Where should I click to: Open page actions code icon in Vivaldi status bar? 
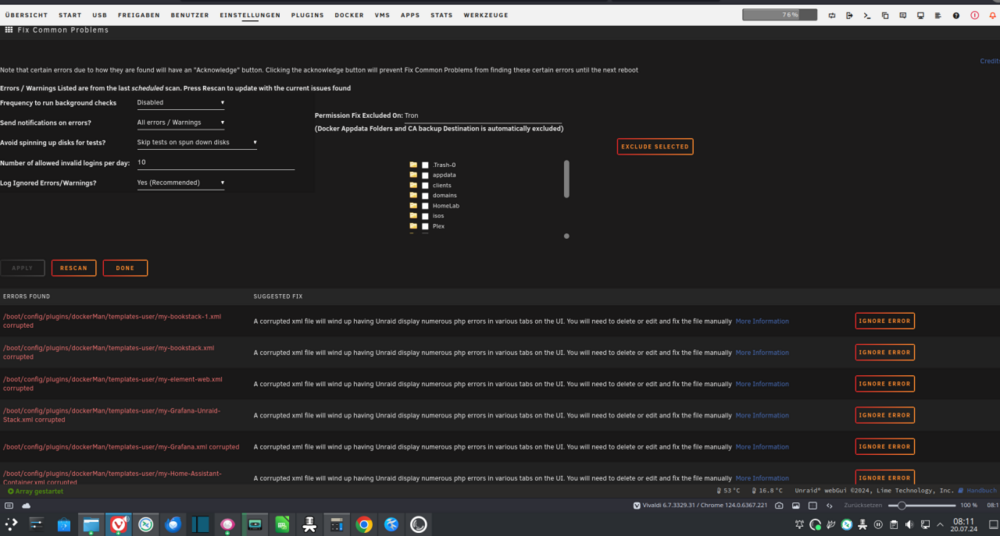pos(829,505)
